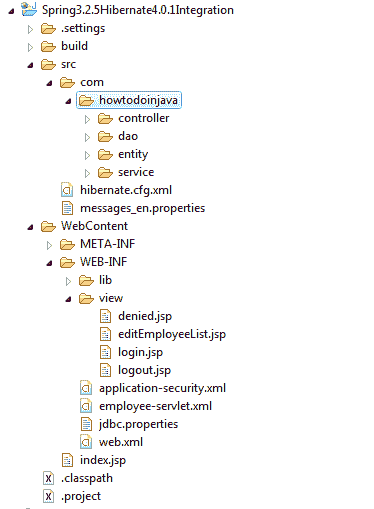The width and height of the screenshot is (374, 509).
Task: Click the messages_en.properties file icon
Action: tap(67, 208)
